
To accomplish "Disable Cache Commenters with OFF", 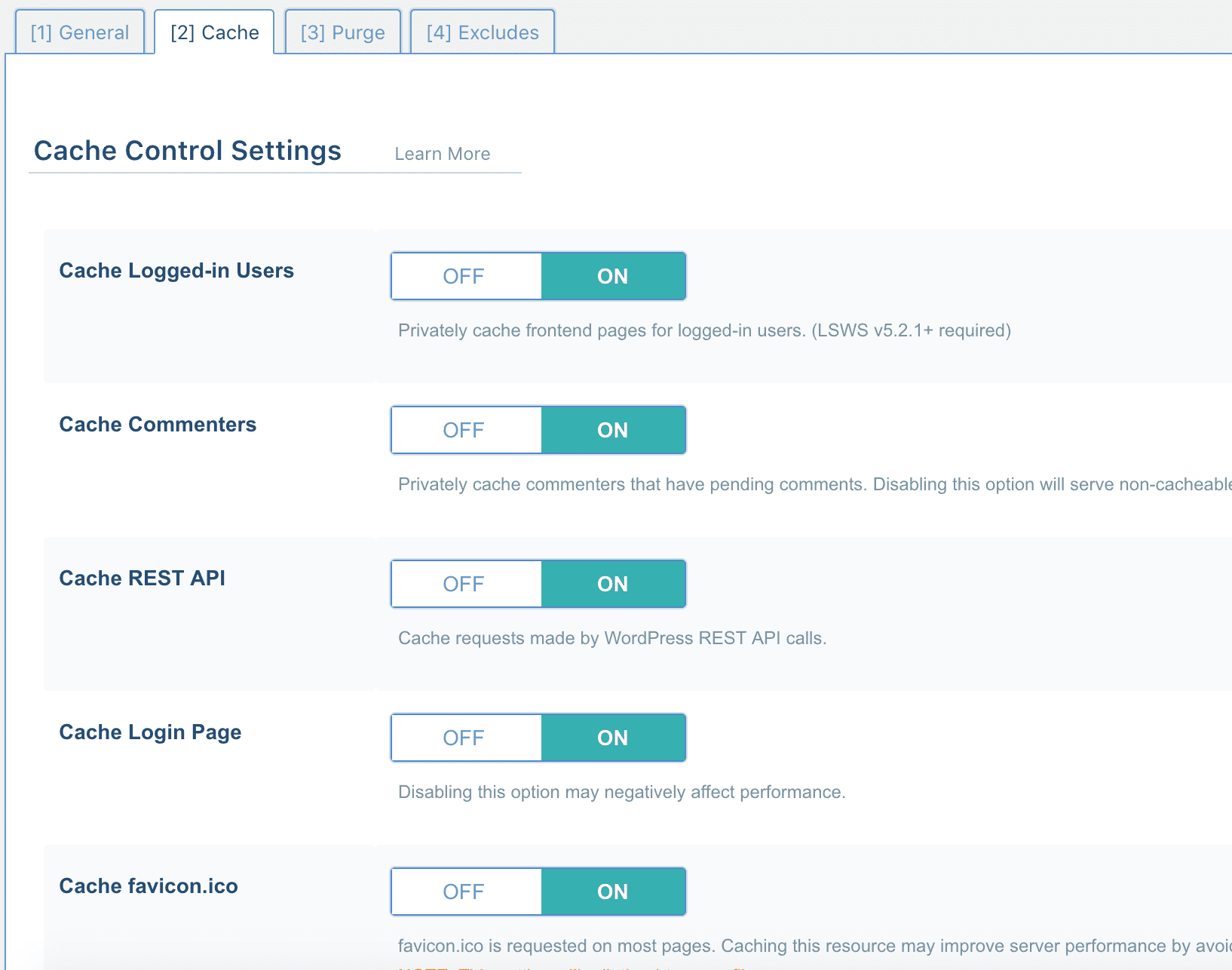I will pyautogui.click(x=464, y=430).
